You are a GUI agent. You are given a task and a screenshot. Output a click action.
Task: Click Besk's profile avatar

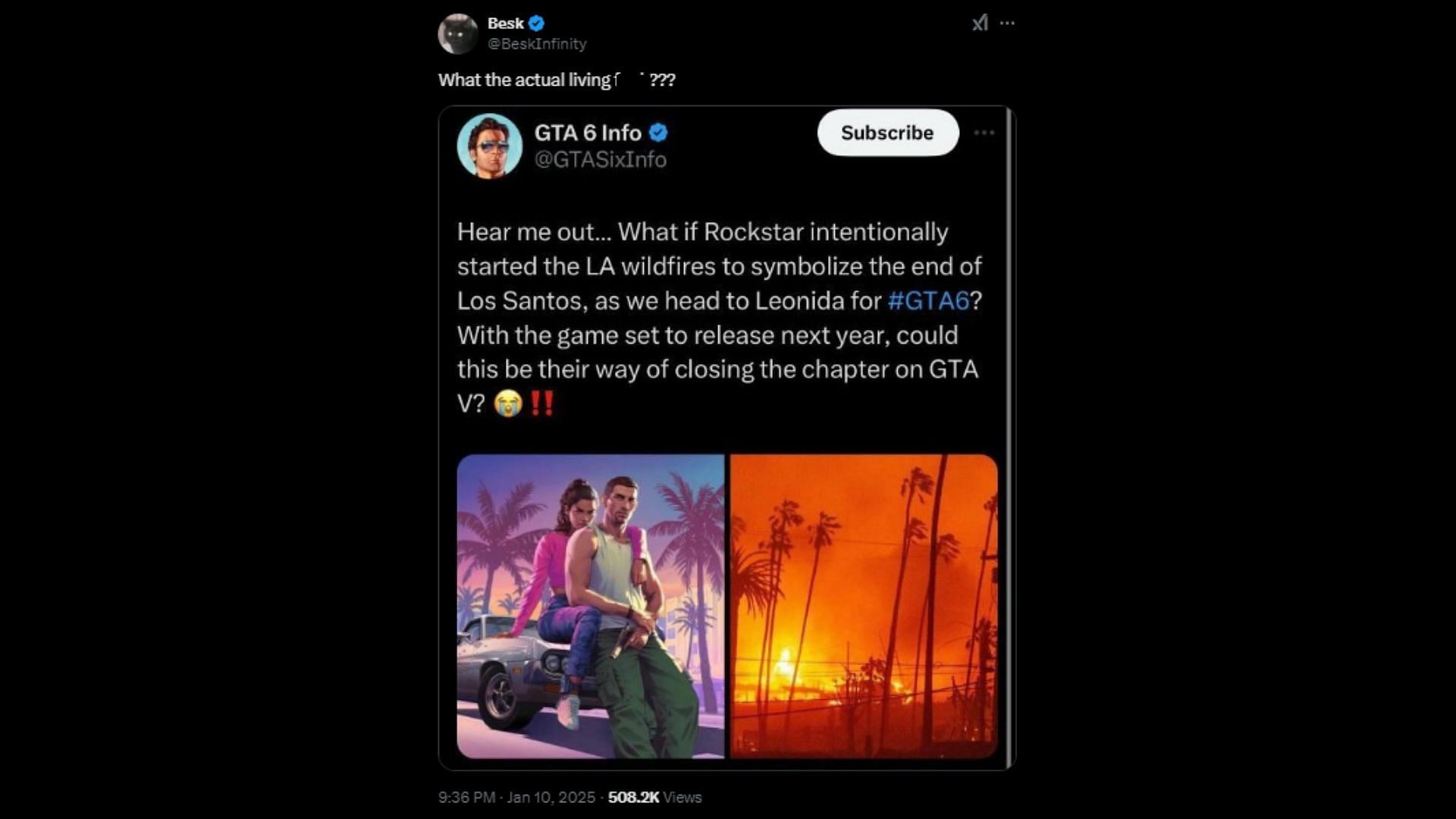[457, 34]
